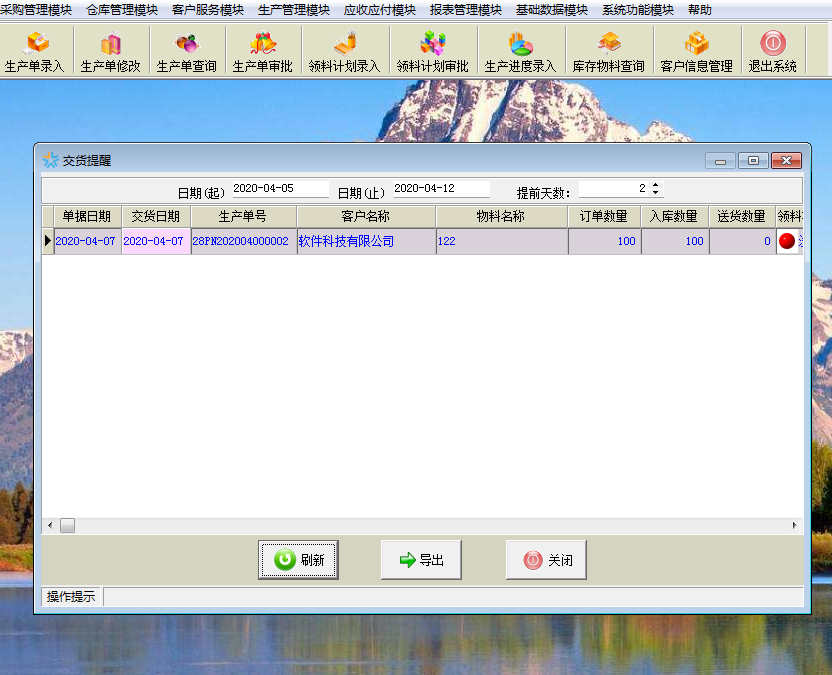Viewport: 832px width, 675px height.
Task: Click the 退出系统 toolbar icon
Action: 773,52
